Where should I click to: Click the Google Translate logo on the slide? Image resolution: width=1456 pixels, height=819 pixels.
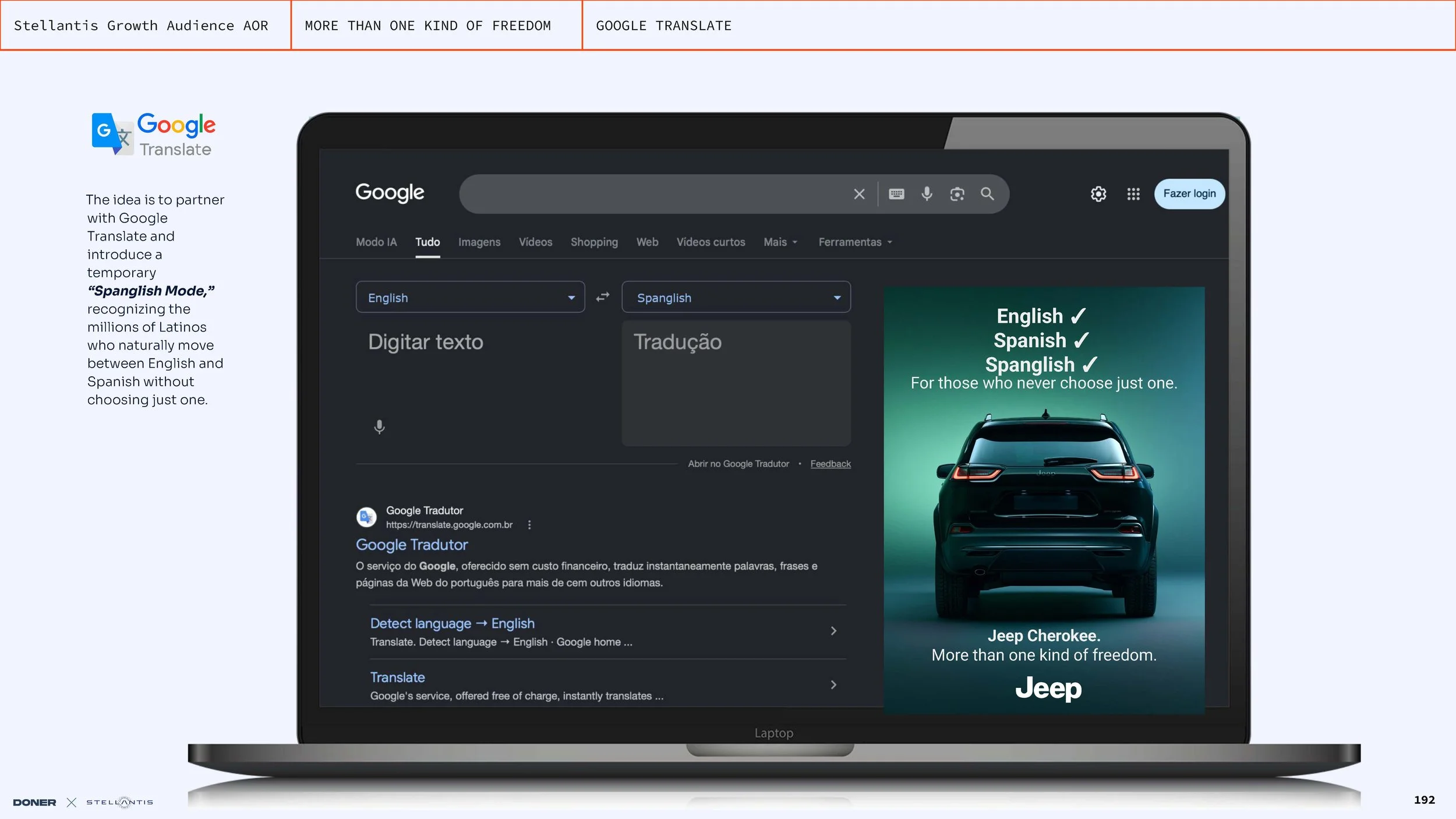pos(154,135)
